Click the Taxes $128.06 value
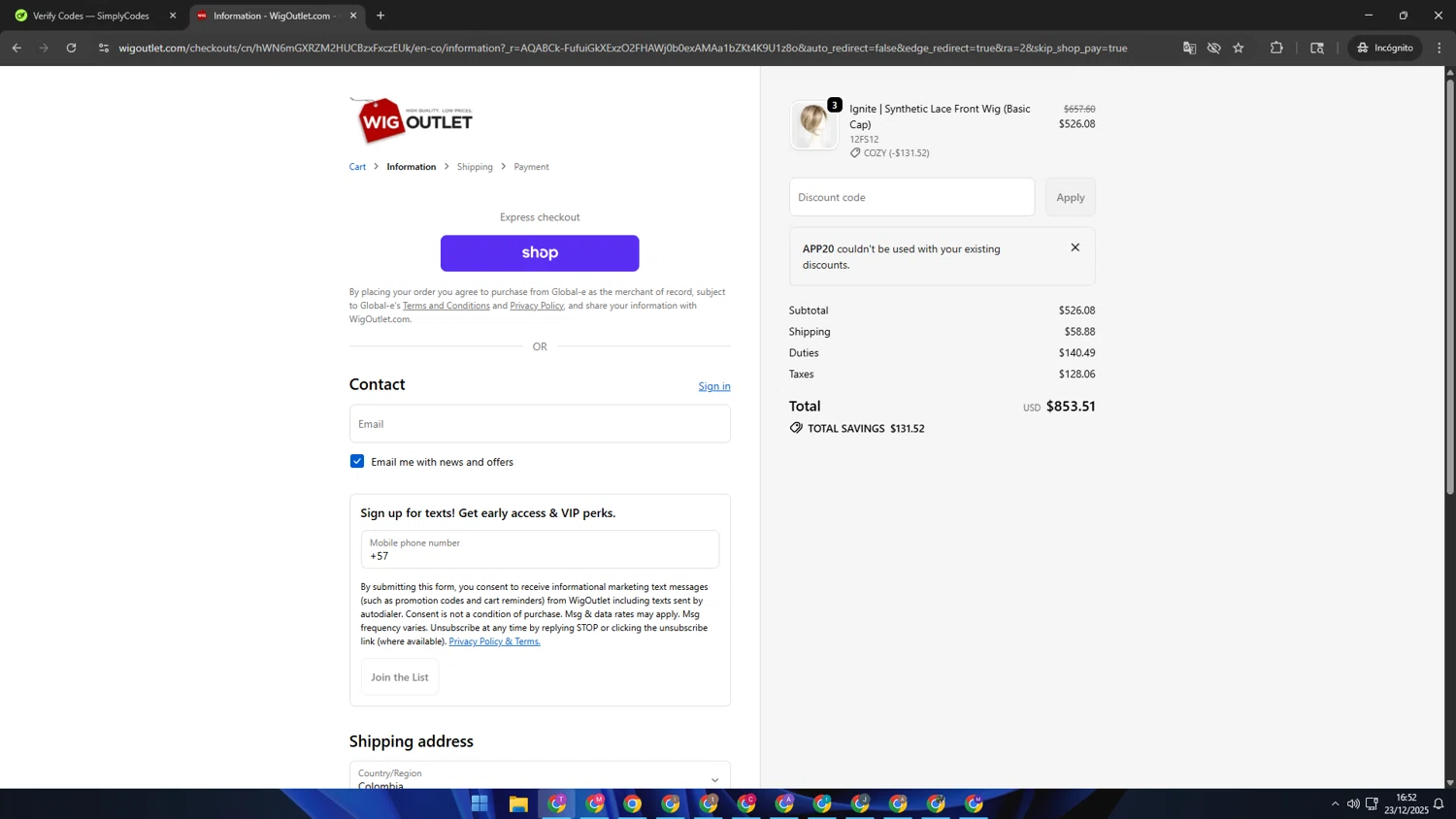This screenshot has width=1456, height=819. [x=1077, y=375]
